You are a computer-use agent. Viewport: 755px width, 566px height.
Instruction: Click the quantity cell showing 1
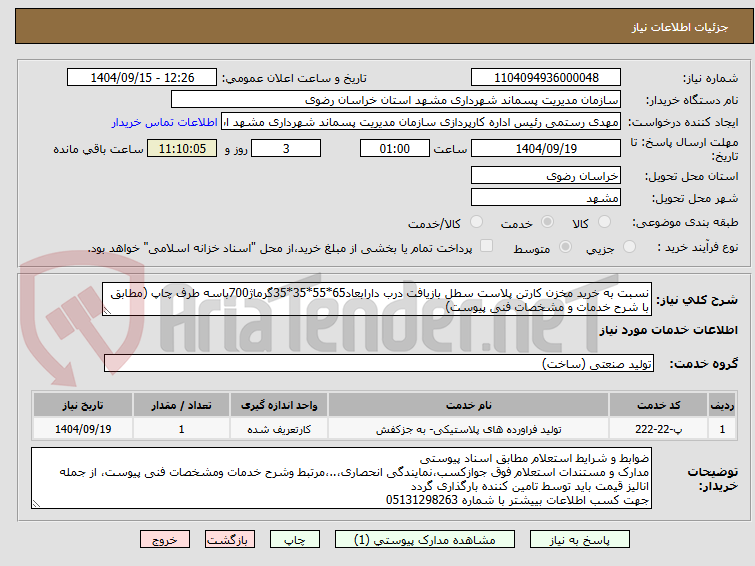click(182, 429)
